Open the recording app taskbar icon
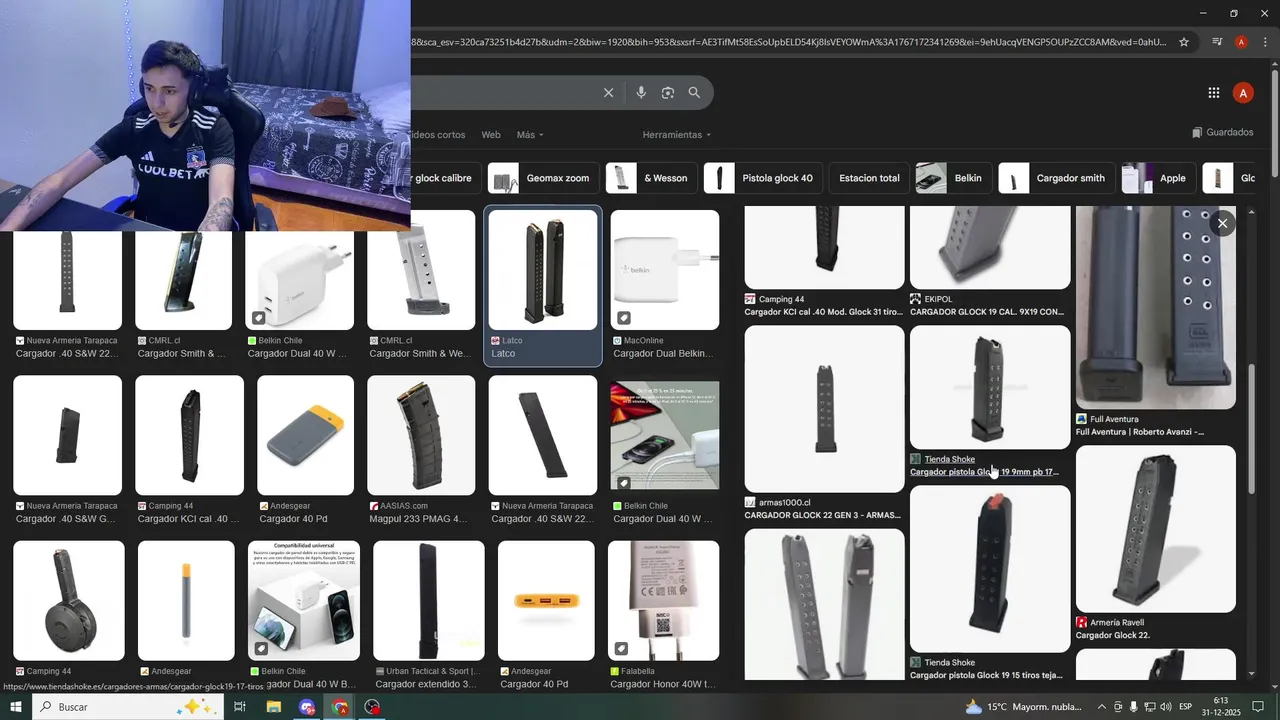This screenshot has height=720, width=1280. (373, 707)
